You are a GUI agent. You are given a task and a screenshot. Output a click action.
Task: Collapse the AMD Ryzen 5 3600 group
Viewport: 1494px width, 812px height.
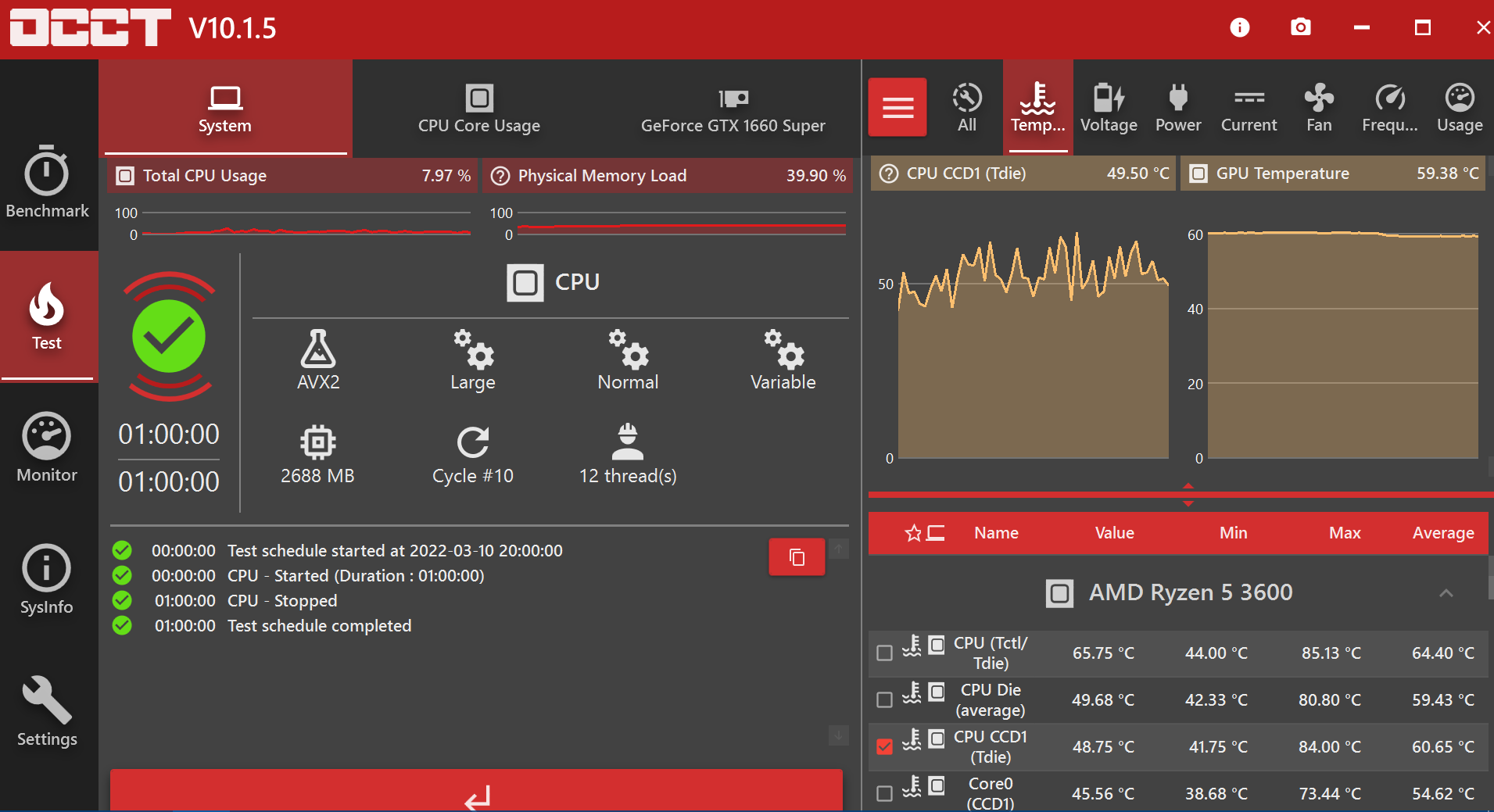click(1446, 593)
